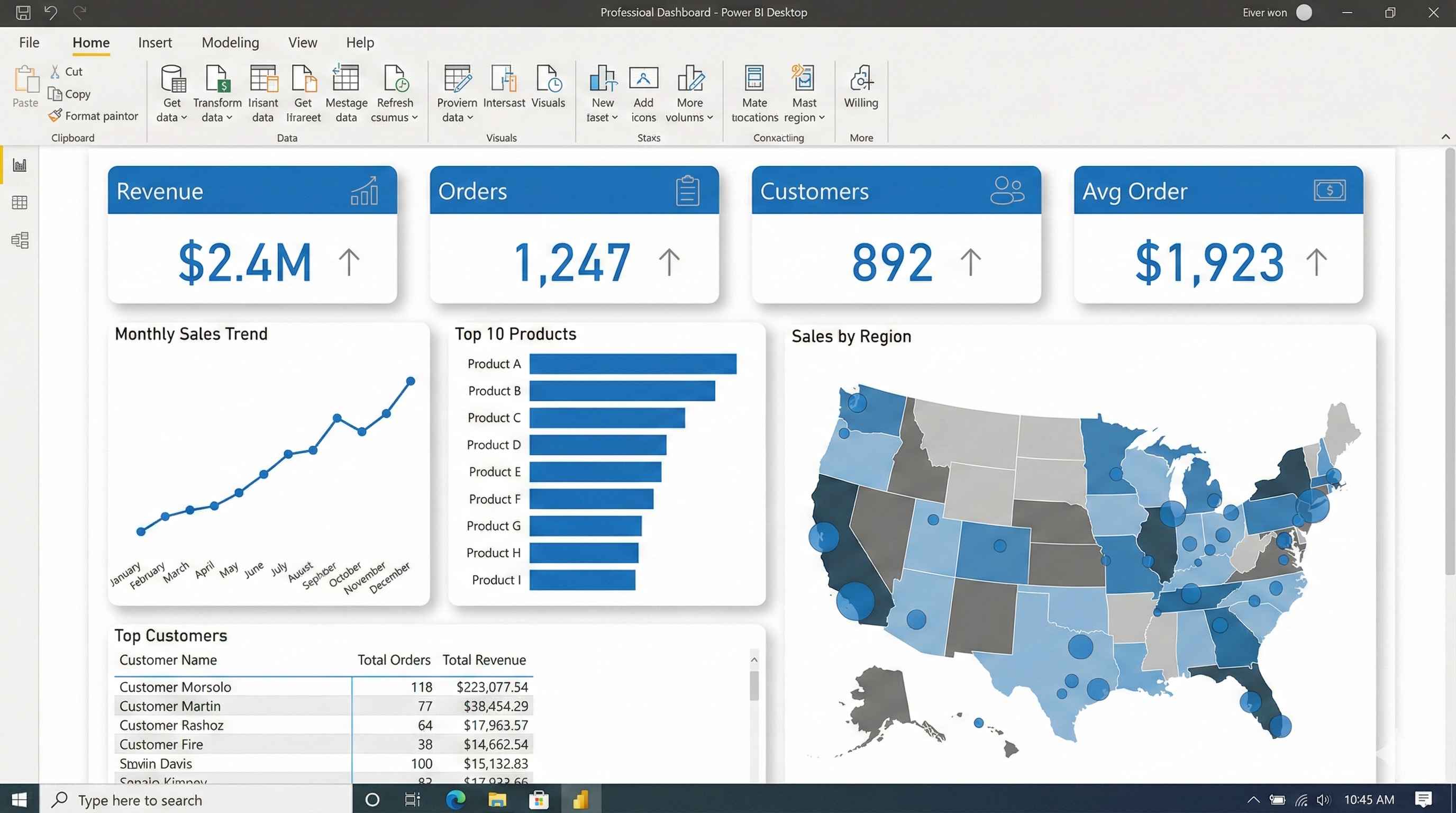This screenshot has width=1456, height=813.
Task: Open Power BI from the taskbar
Action: pyautogui.click(x=580, y=799)
